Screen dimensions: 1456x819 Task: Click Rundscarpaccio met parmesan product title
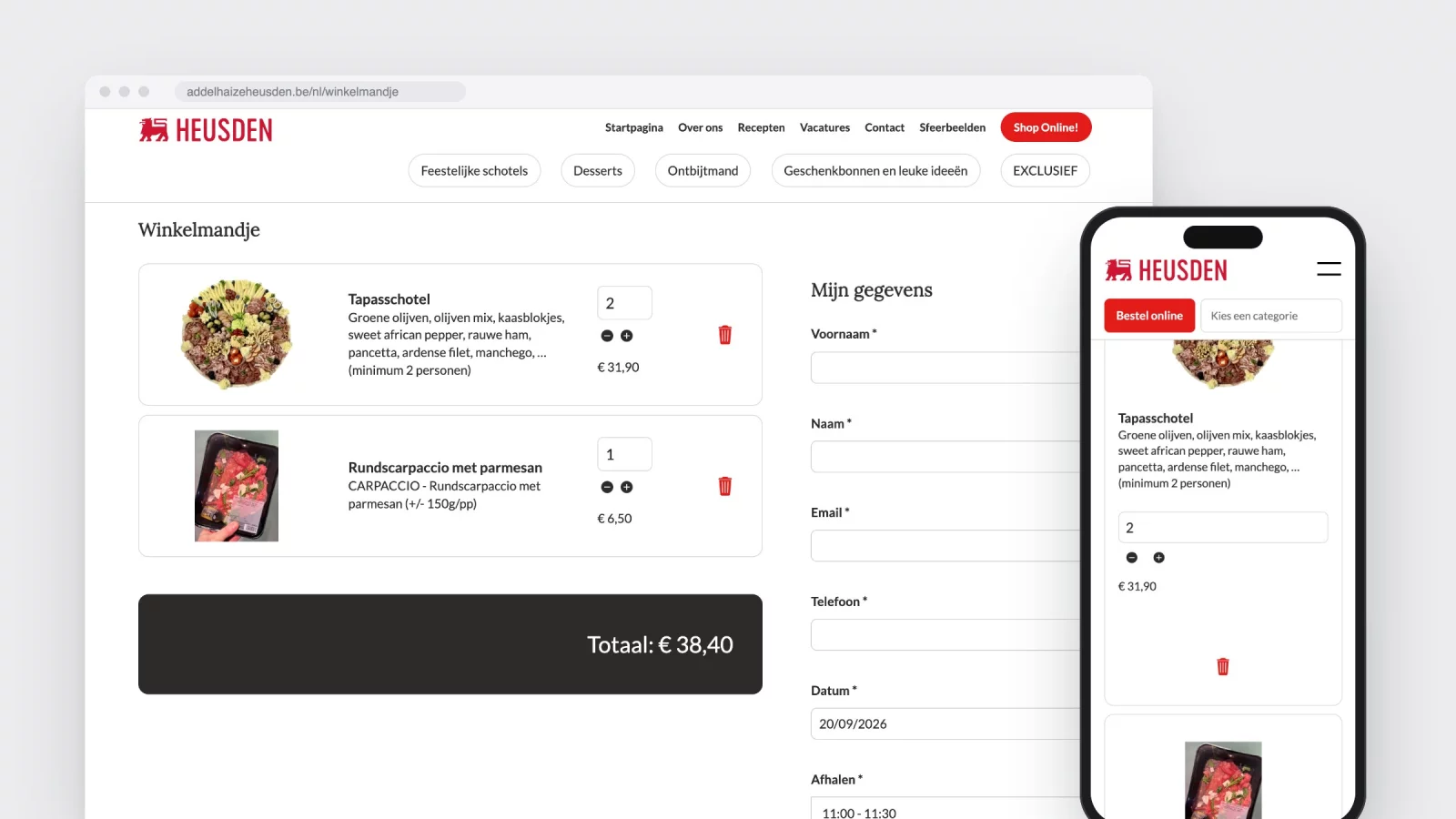tap(445, 467)
